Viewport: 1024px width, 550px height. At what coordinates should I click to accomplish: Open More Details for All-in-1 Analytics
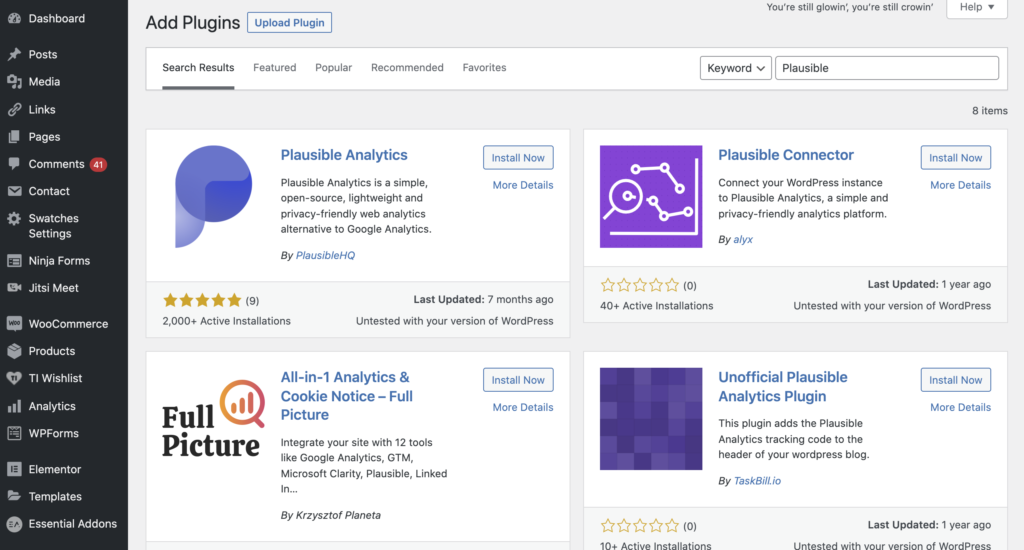522,407
